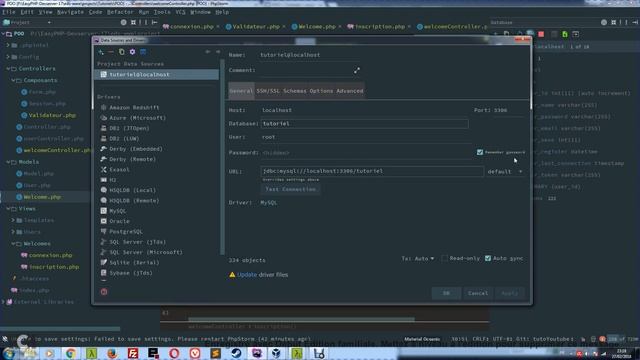Collapse the Views folder

point(8,209)
